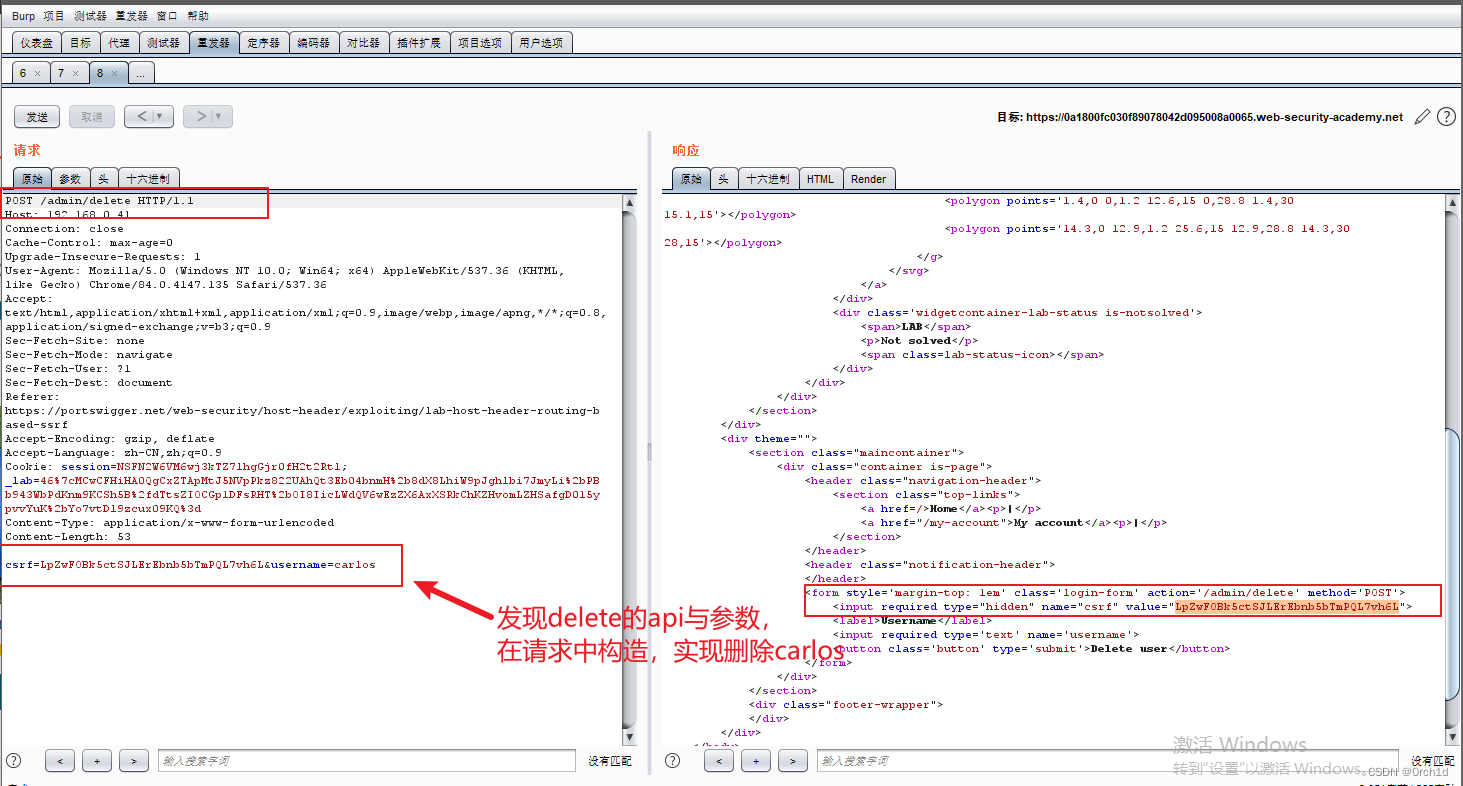Click the 取消 cancel button
Screen dimensions: 1463x786
click(92, 117)
